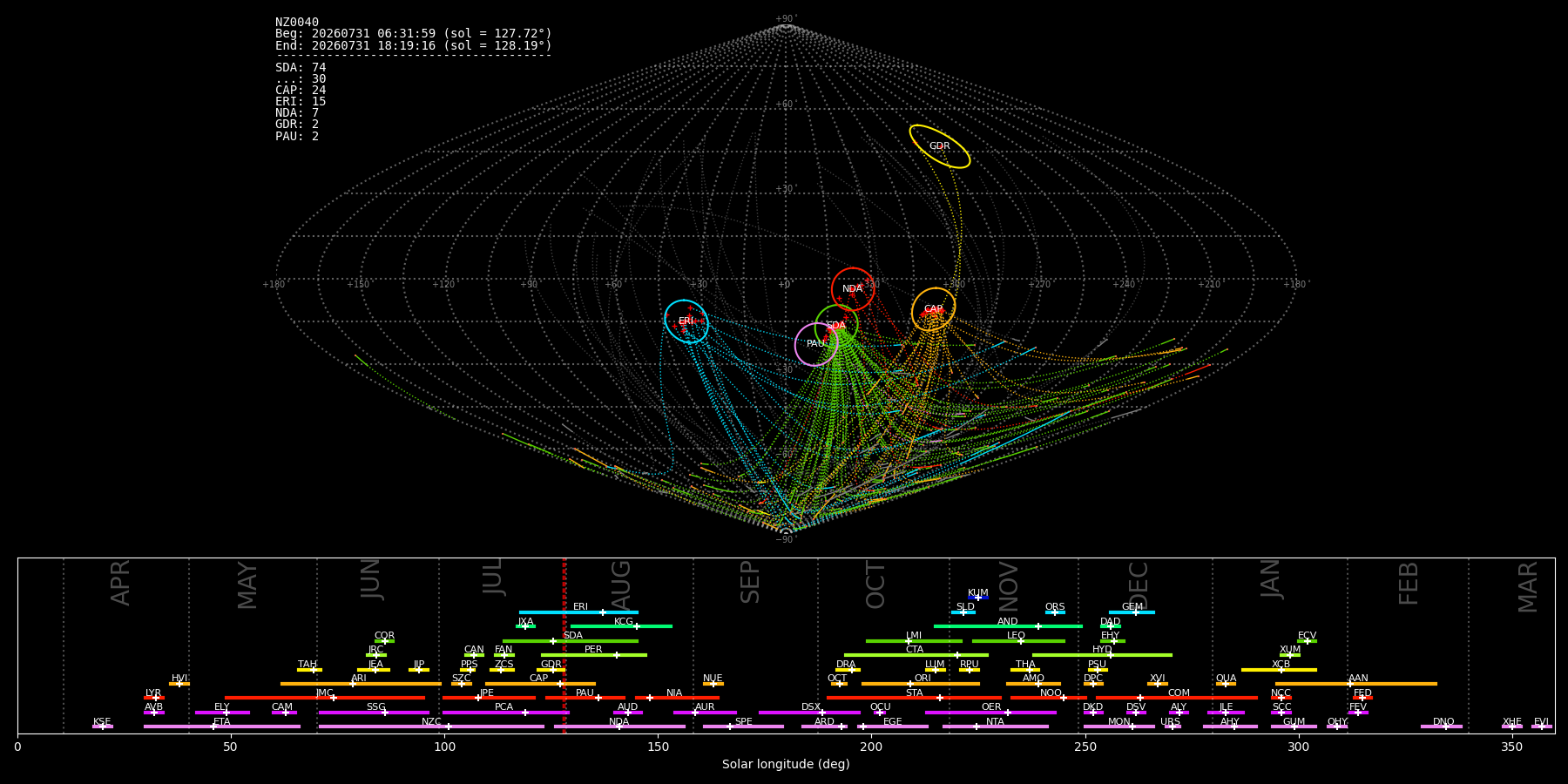The image size is (1568, 784).
Task: Click the ORS shower bar label
Action: (x=1055, y=607)
